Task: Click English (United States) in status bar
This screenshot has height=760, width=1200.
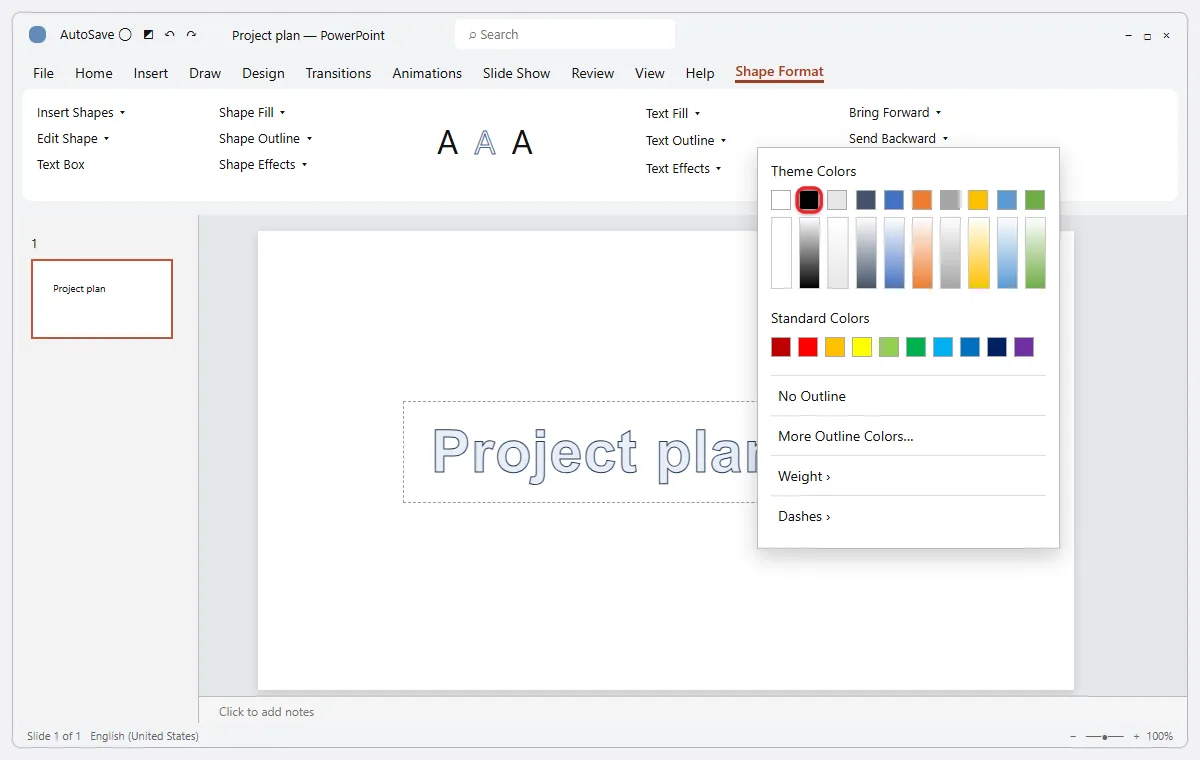Action: coord(144,736)
